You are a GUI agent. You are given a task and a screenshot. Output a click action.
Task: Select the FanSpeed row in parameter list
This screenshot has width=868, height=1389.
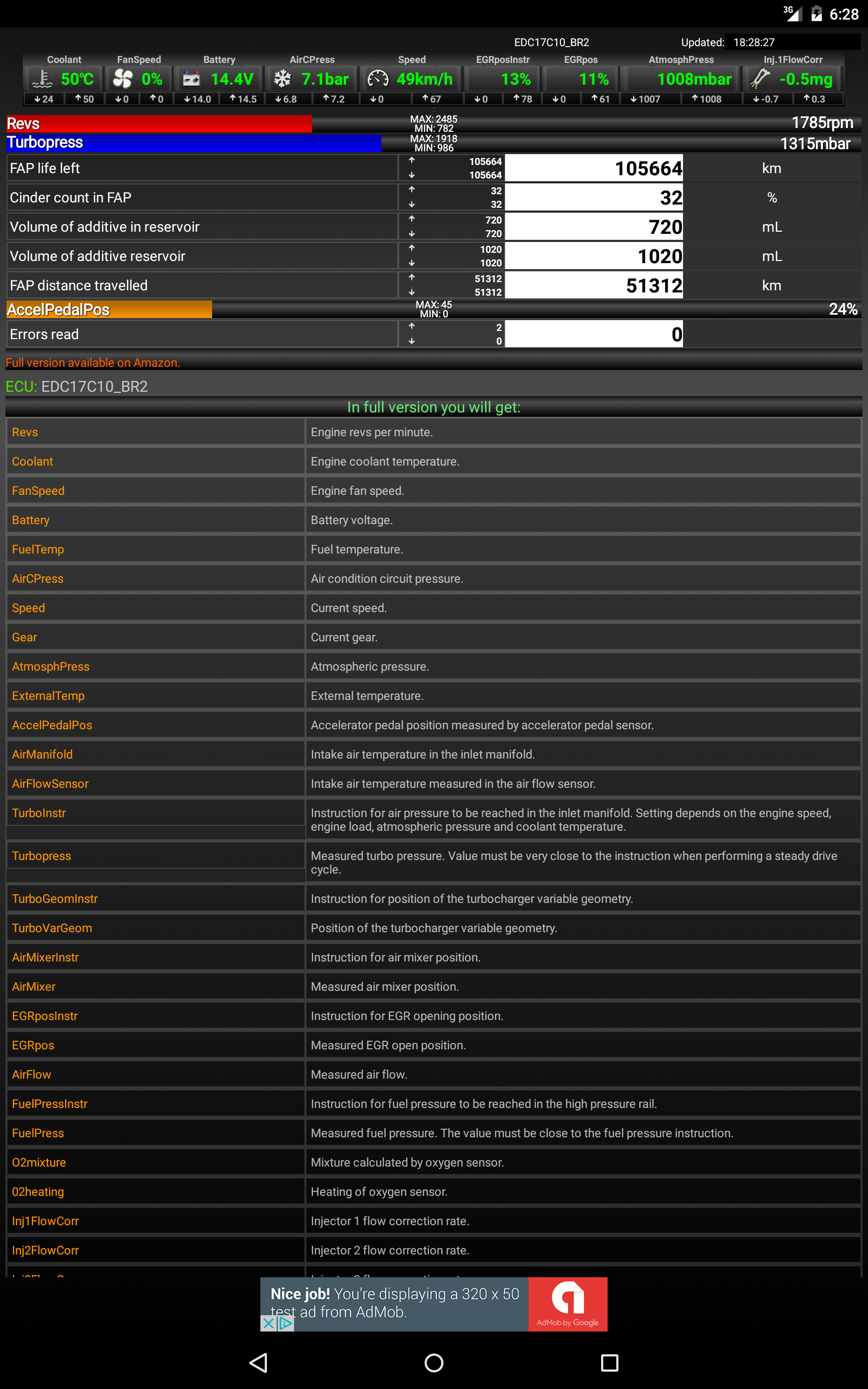coord(434,490)
